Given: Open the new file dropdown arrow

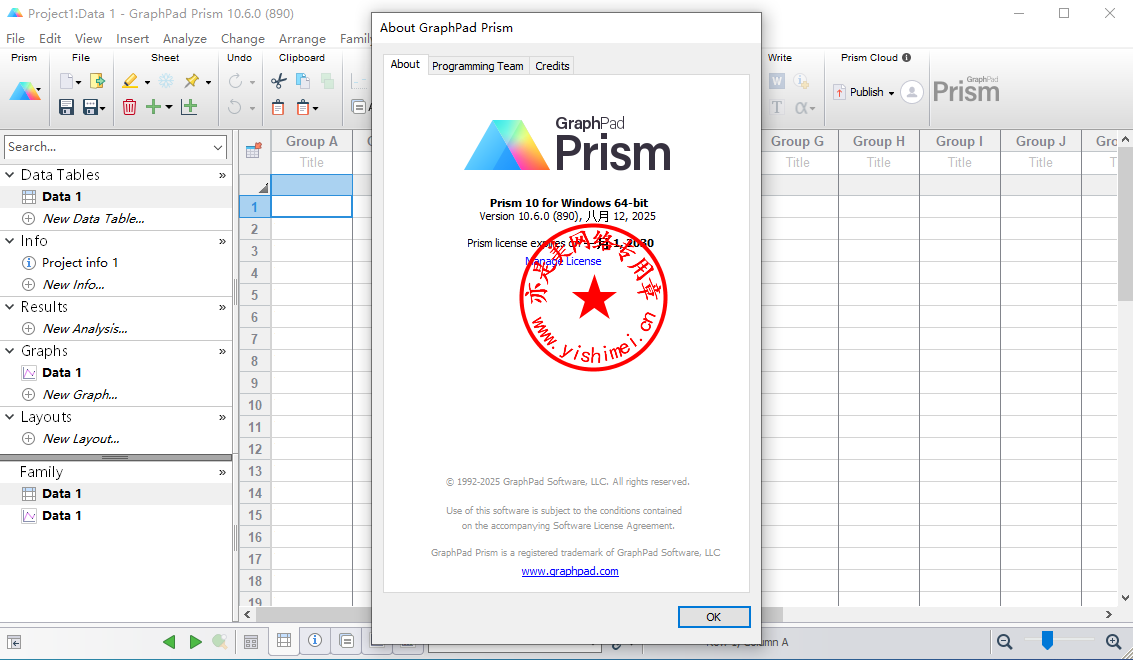Looking at the screenshot, I should (78, 82).
